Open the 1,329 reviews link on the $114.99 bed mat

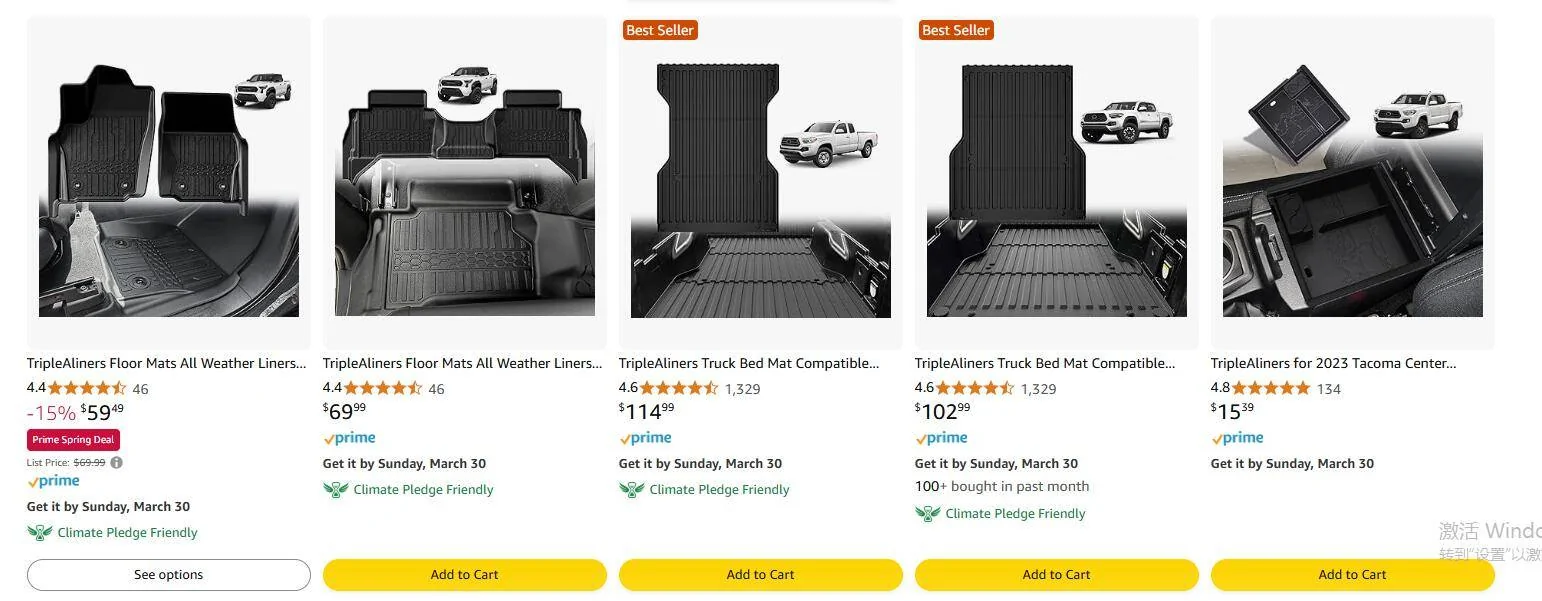742,389
